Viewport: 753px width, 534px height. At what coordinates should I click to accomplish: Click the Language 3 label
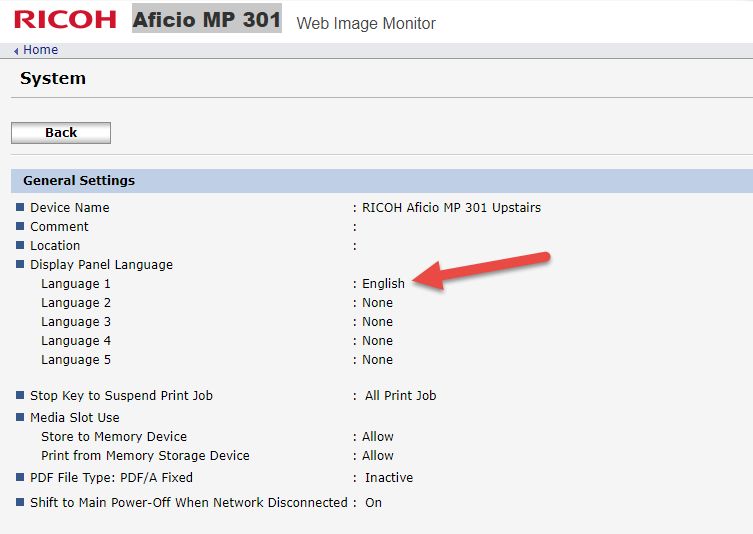(76, 322)
